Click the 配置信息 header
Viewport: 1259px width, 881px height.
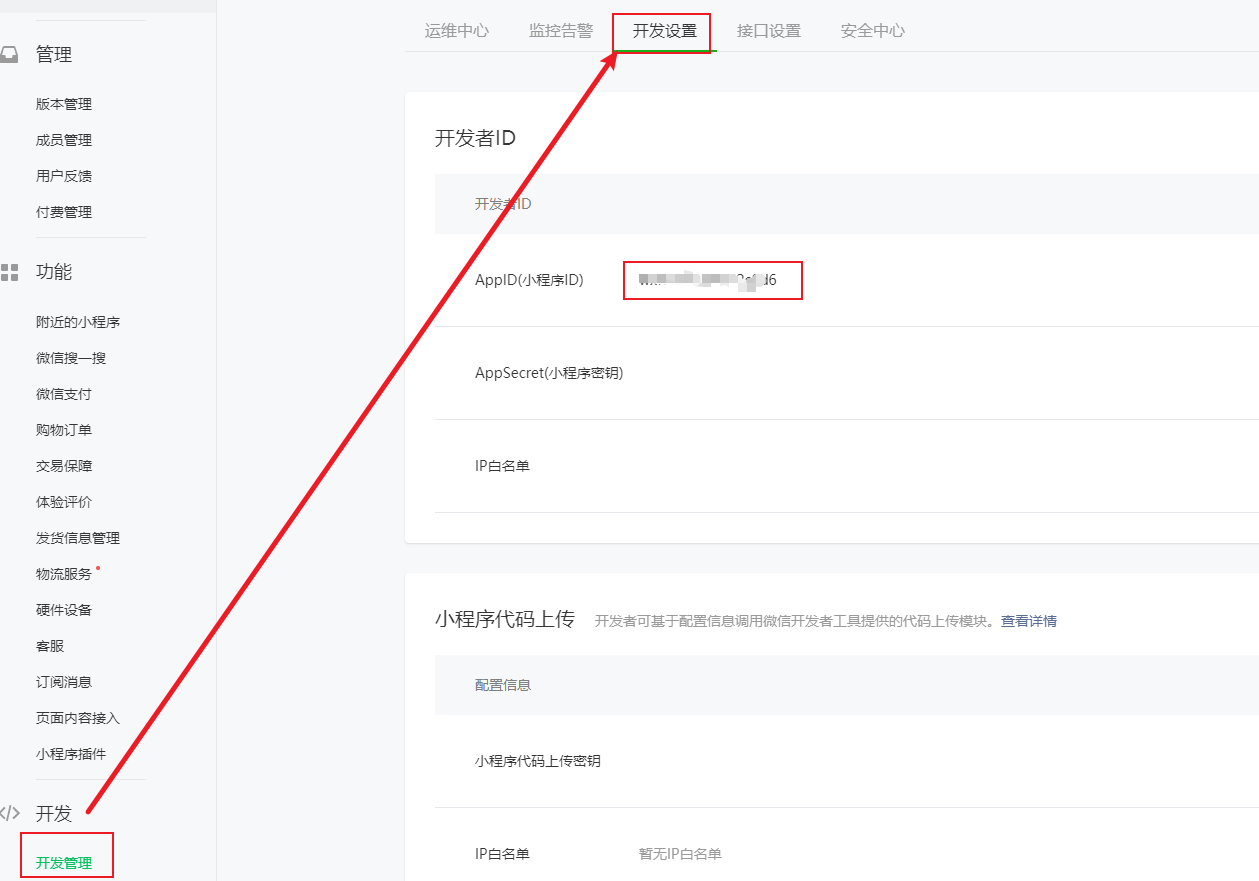503,685
